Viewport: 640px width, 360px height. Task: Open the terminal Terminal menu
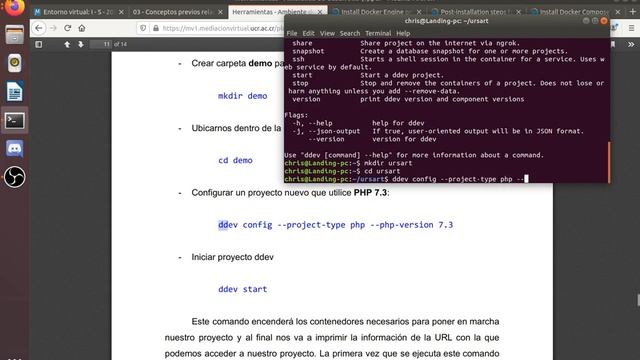[x=378, y=33]
